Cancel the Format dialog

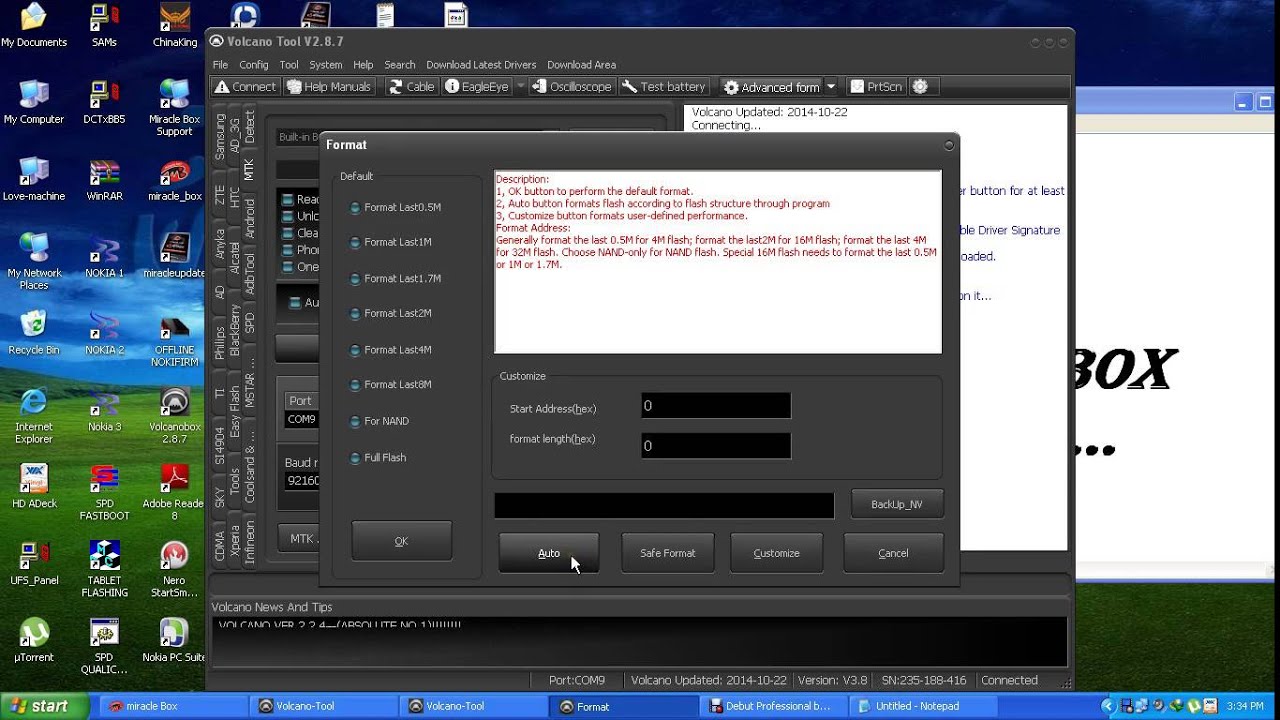[893, 553]
